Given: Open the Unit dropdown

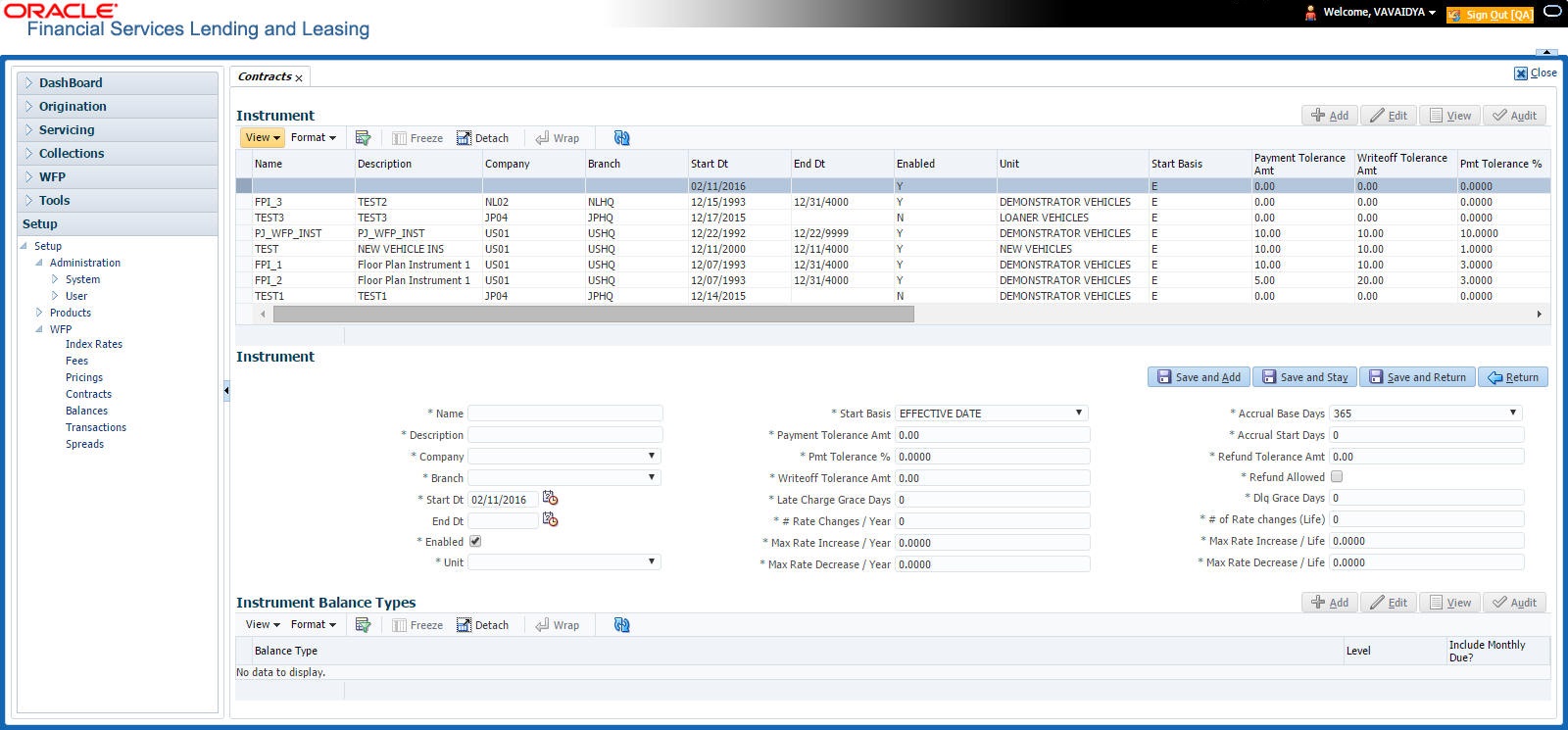Looking at the screenshot, I should pos(564,561).
